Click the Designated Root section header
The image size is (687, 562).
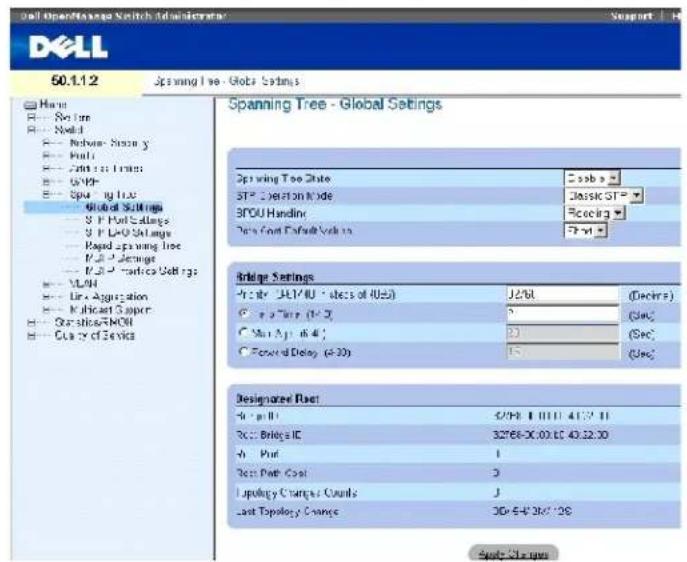coord(278,399)
